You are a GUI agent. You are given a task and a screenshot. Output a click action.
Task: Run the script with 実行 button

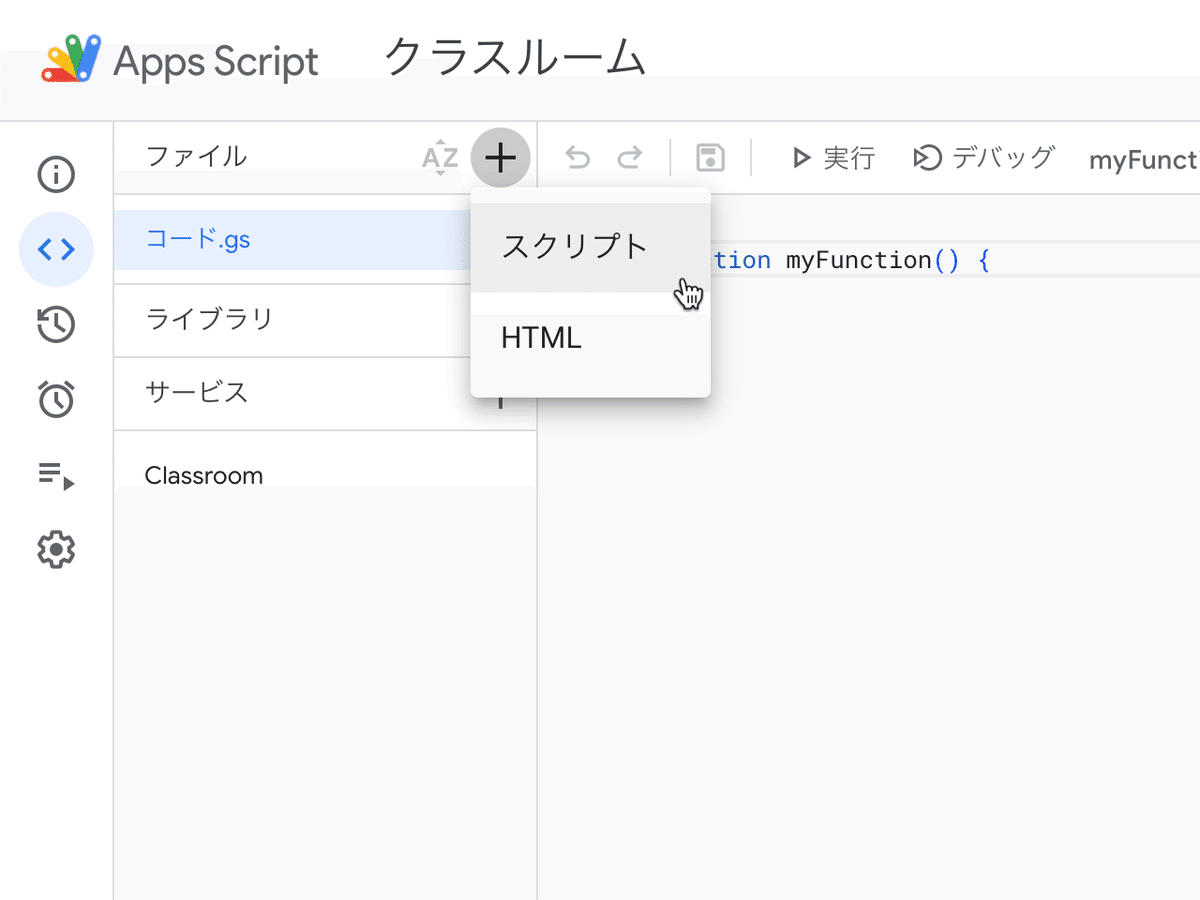pyautogui.click(x=833, y=158)
